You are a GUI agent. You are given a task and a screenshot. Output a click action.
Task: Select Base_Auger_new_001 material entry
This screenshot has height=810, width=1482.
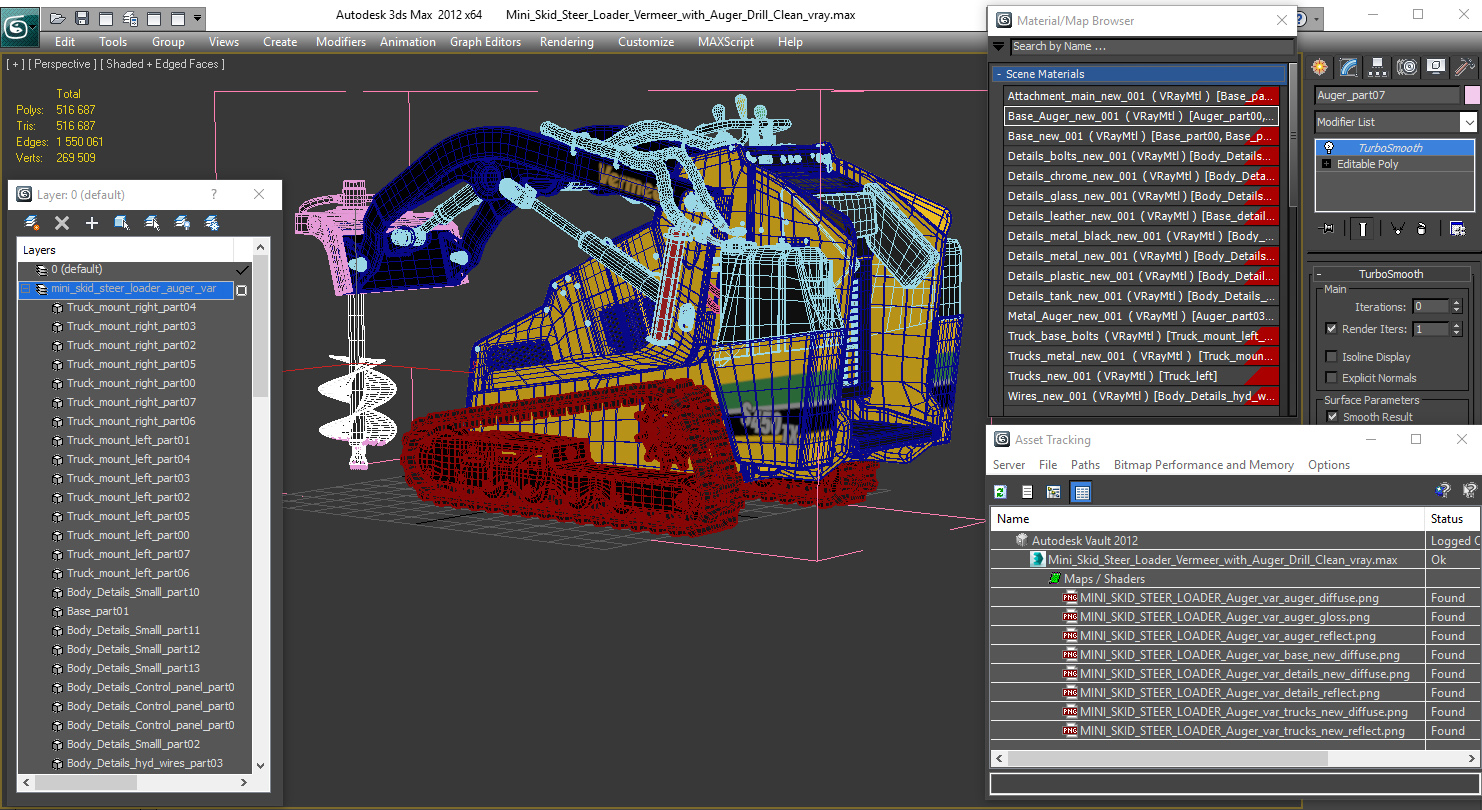[1141, 116]
